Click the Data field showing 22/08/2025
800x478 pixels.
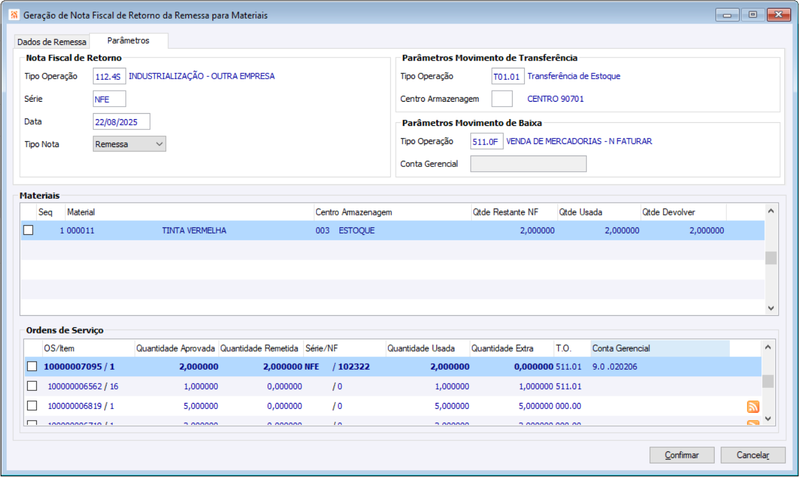pyautogui.click(x=121, y=122)
